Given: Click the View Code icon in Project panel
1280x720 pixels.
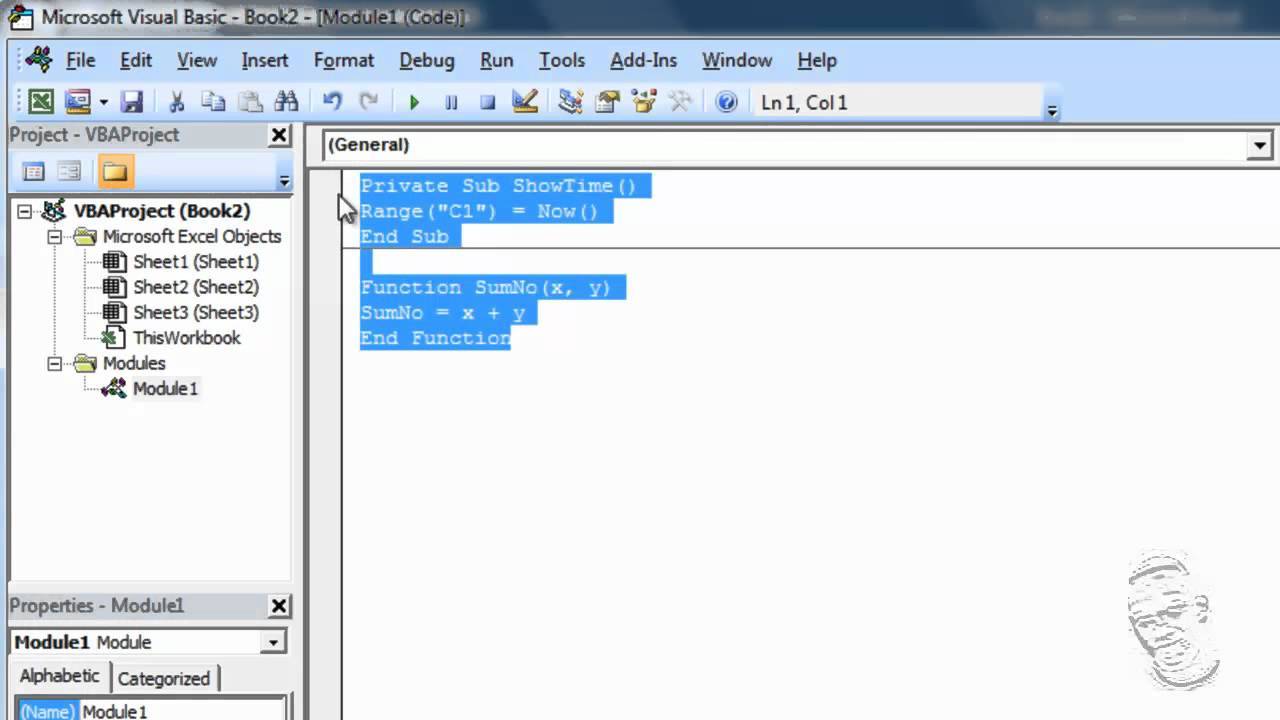Looking at the screenshot, I should pyautogui.click(x=34, y=172).
